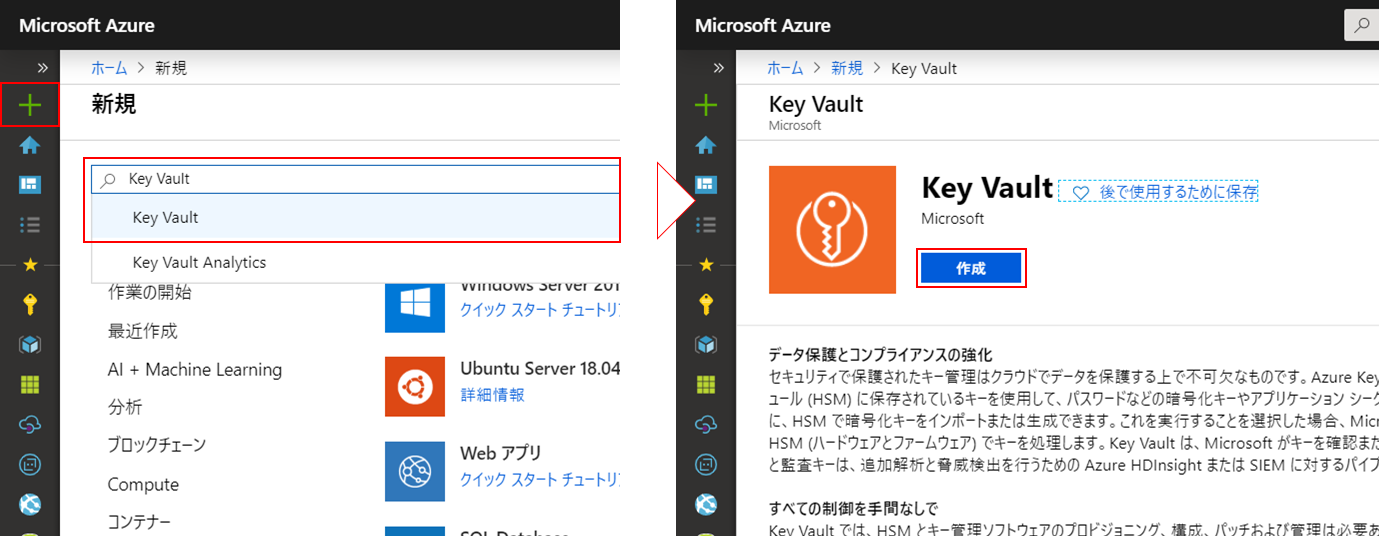Screen dimensions: 1379x536
Task: Open the cloud icon in right portal sidebar
Action: pyautogui.click(x=706, y=424)
